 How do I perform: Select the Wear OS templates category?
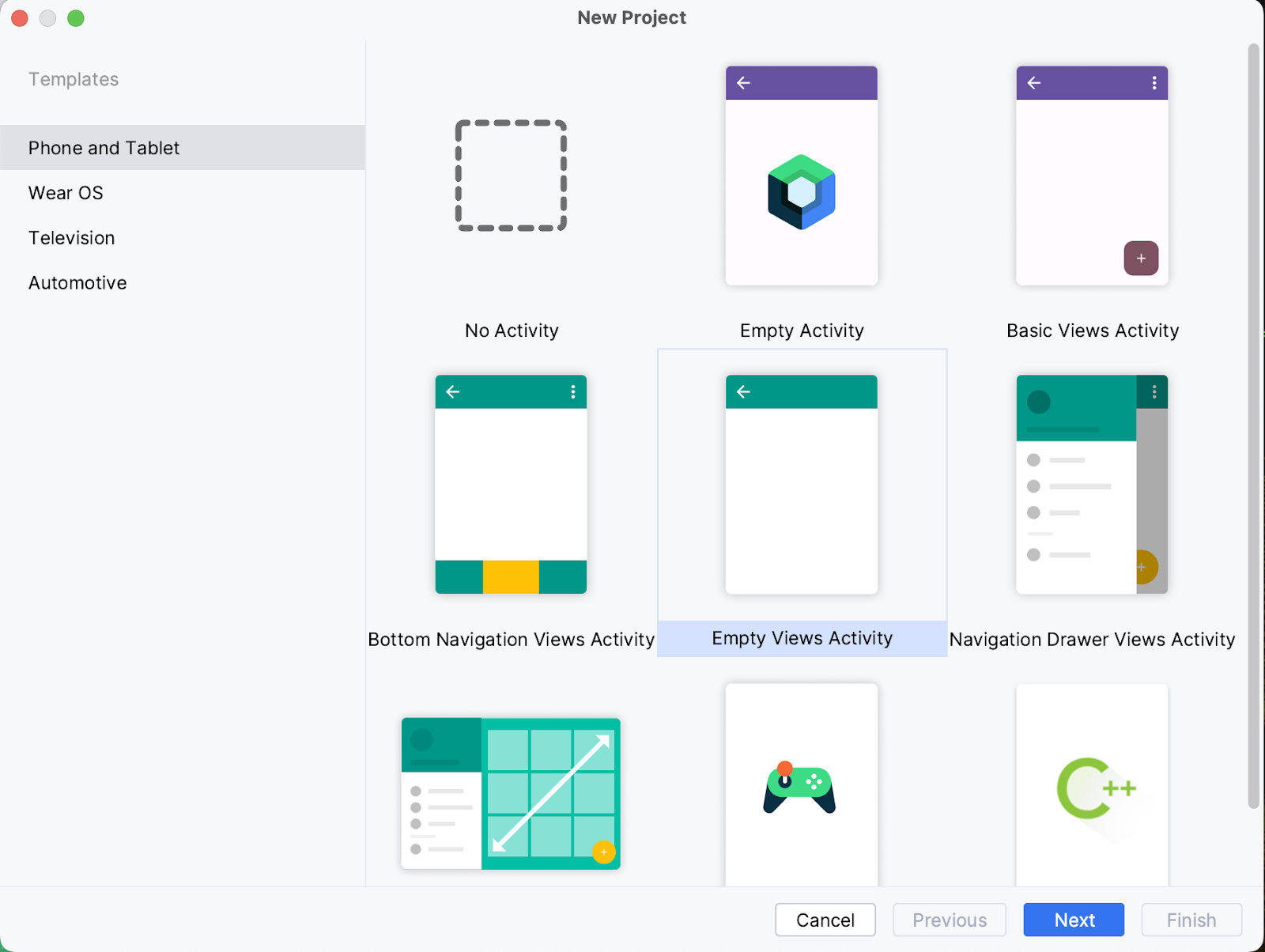coord(66,192)
